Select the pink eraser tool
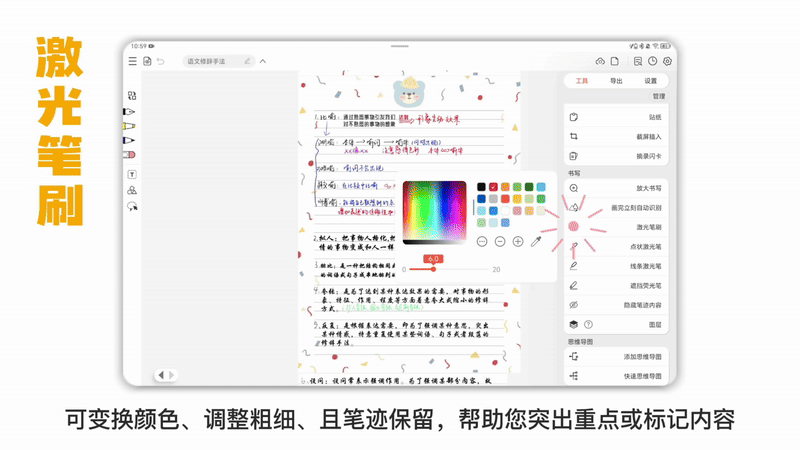800x450 pixels. click(x=130, y=155)
